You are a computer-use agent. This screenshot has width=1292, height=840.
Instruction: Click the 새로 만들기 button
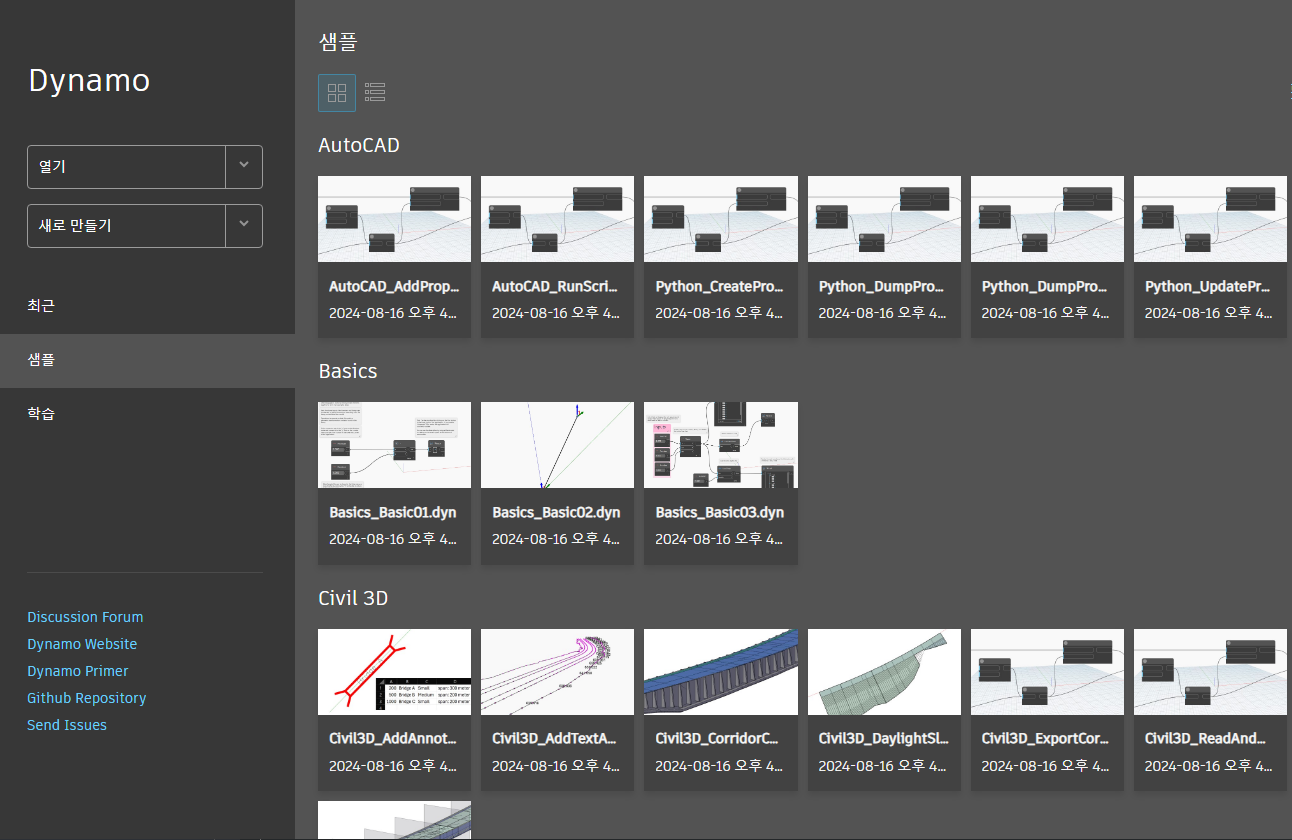pyautogui.click(x=126, y=226)
